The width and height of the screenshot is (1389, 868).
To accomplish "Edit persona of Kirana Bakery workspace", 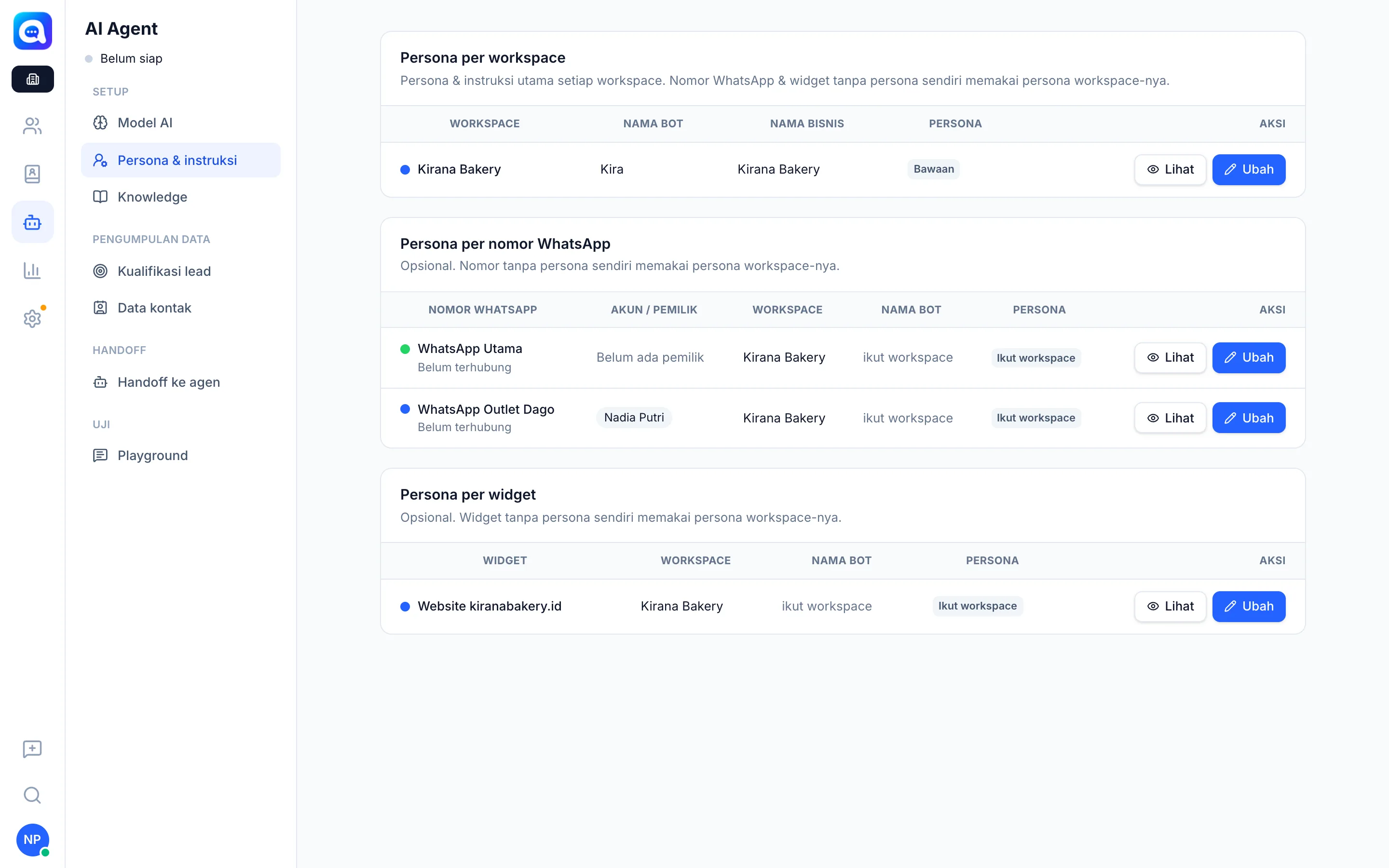I will click(1248, 169).
